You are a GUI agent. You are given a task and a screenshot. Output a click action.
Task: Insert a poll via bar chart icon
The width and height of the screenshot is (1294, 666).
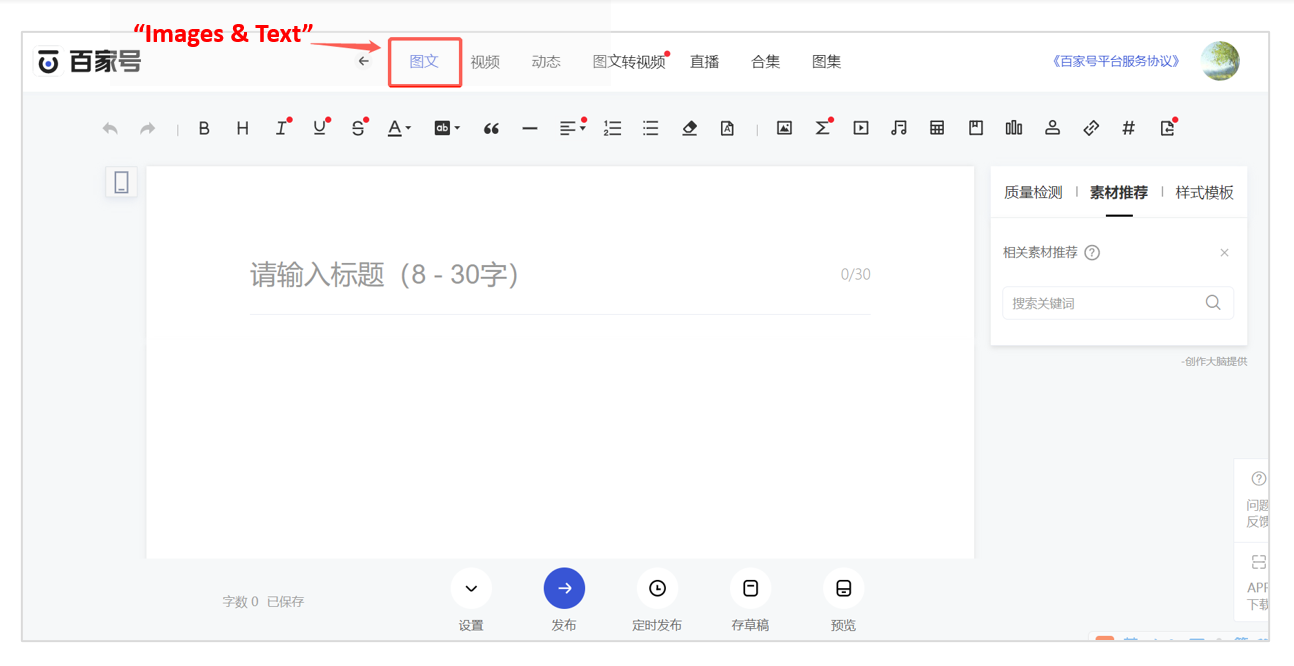coord(1014,128)
